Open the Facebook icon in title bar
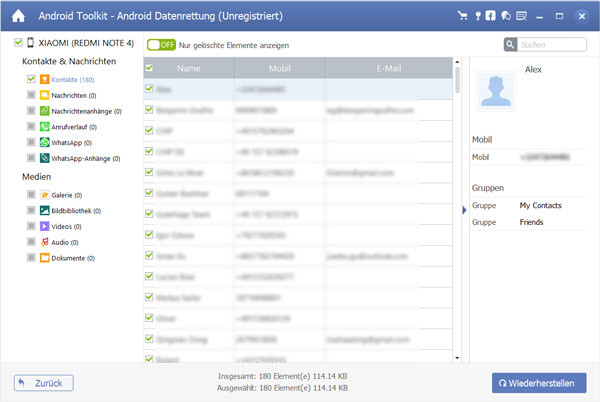Viewport: 600px width, 402px height. (490, 16)
